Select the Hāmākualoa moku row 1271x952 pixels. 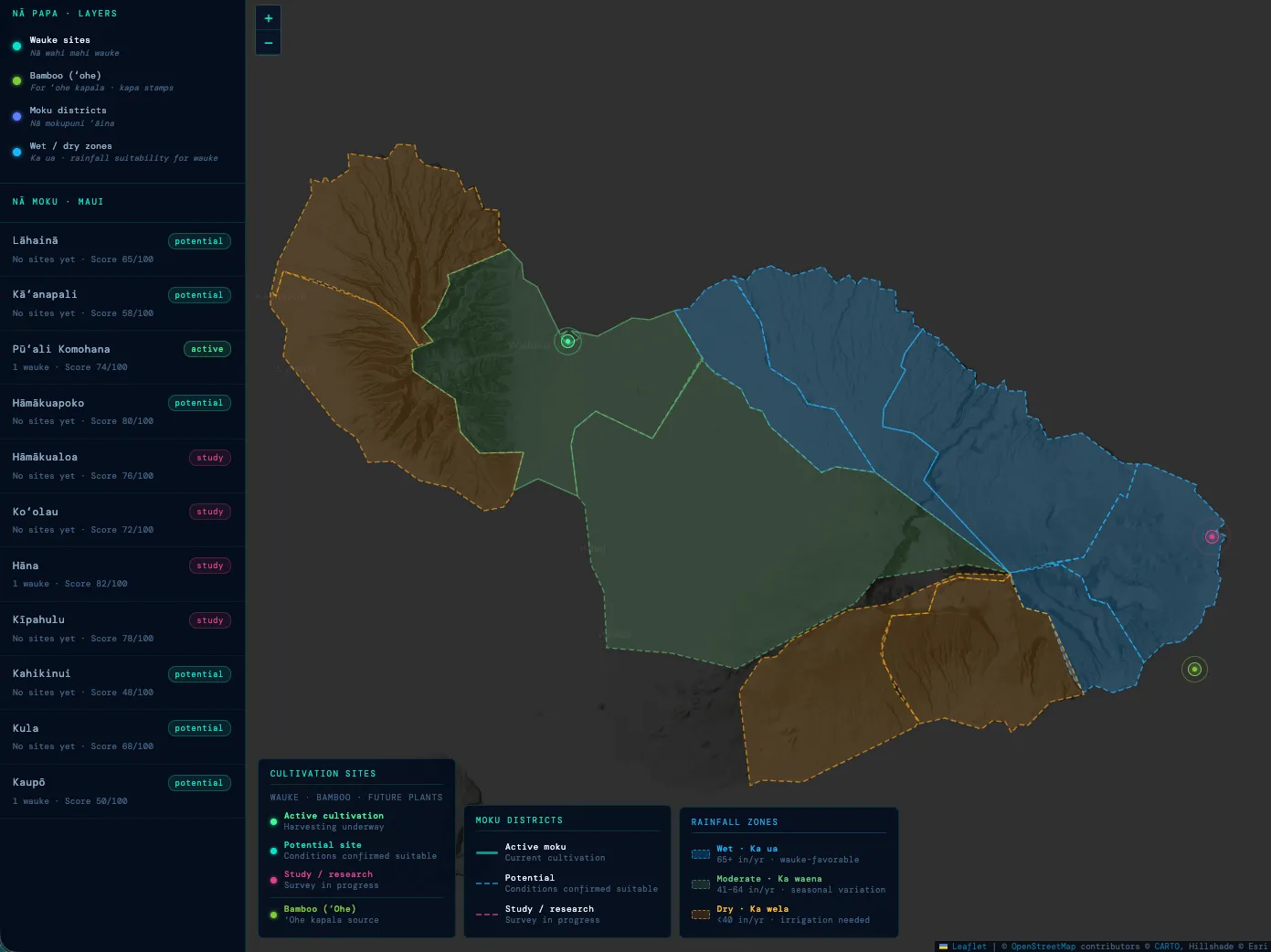coord(122,466)
